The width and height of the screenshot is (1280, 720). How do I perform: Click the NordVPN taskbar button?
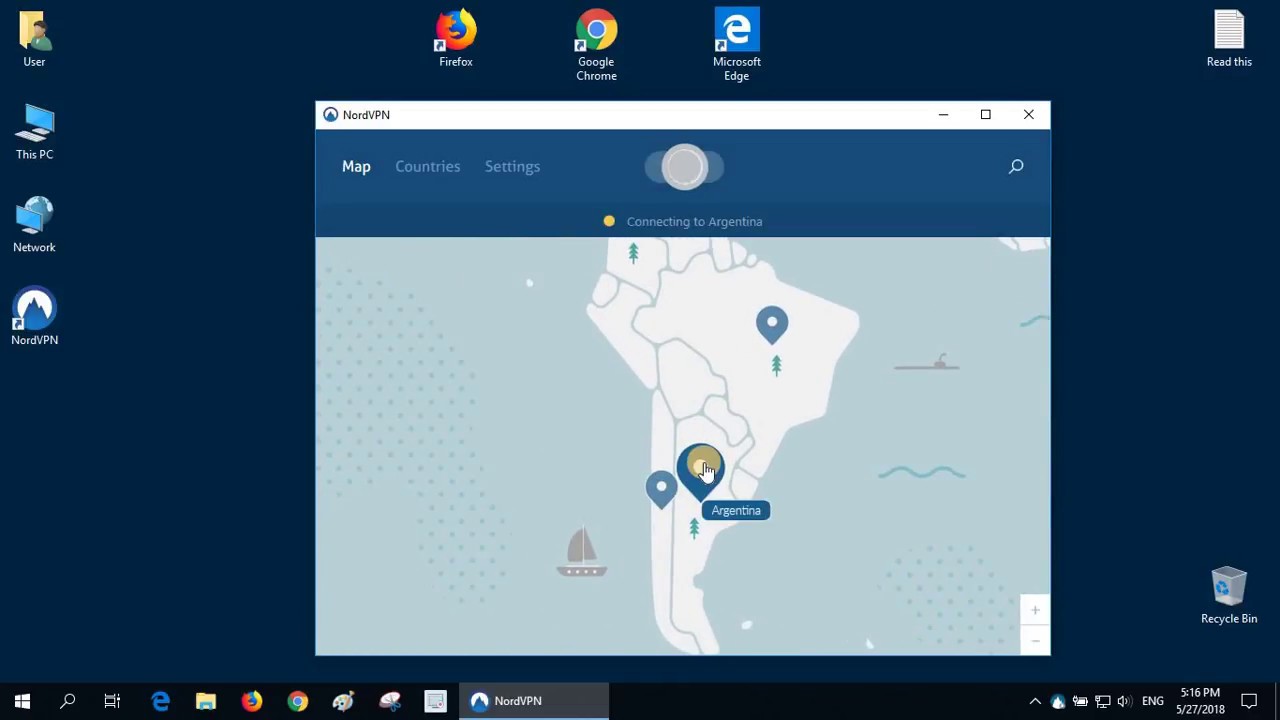534,701
